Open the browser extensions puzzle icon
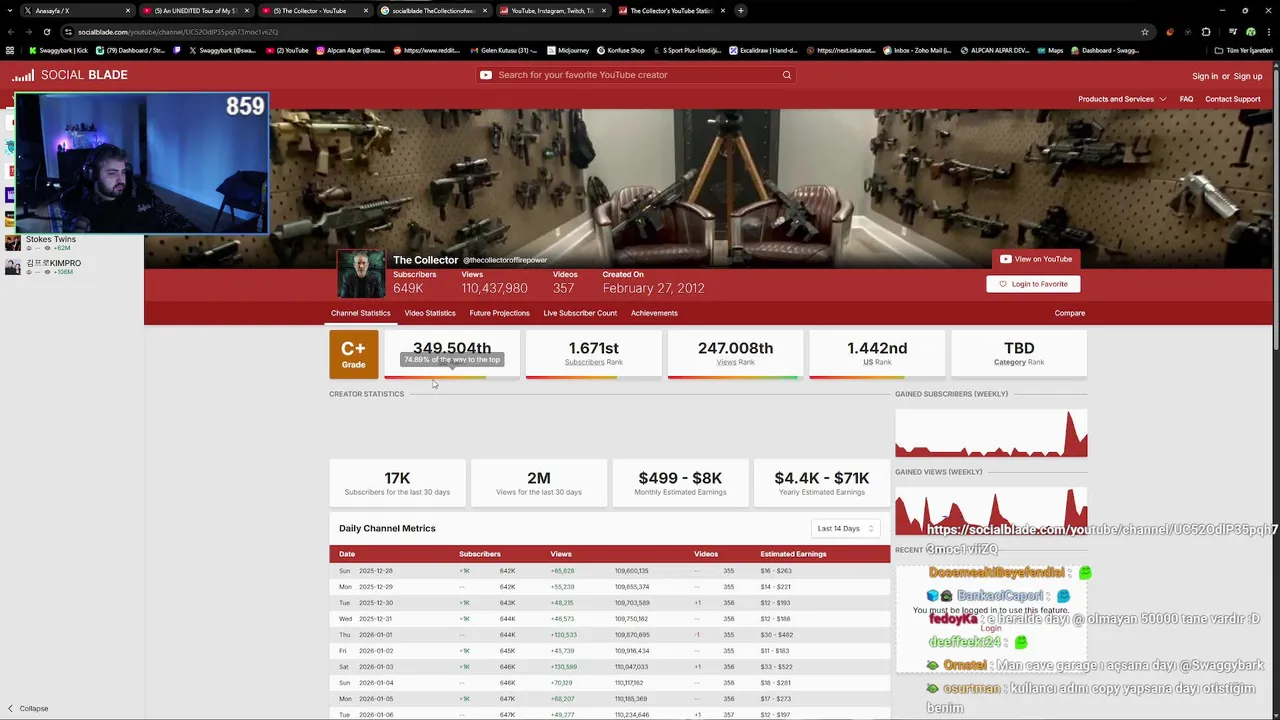 point(1206,32)
